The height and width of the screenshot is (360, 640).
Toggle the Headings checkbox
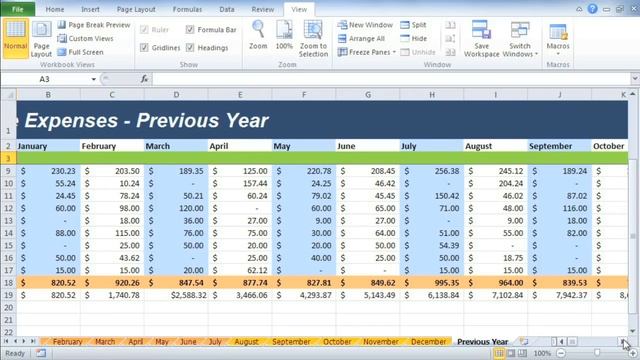click(x=190, y=47)
